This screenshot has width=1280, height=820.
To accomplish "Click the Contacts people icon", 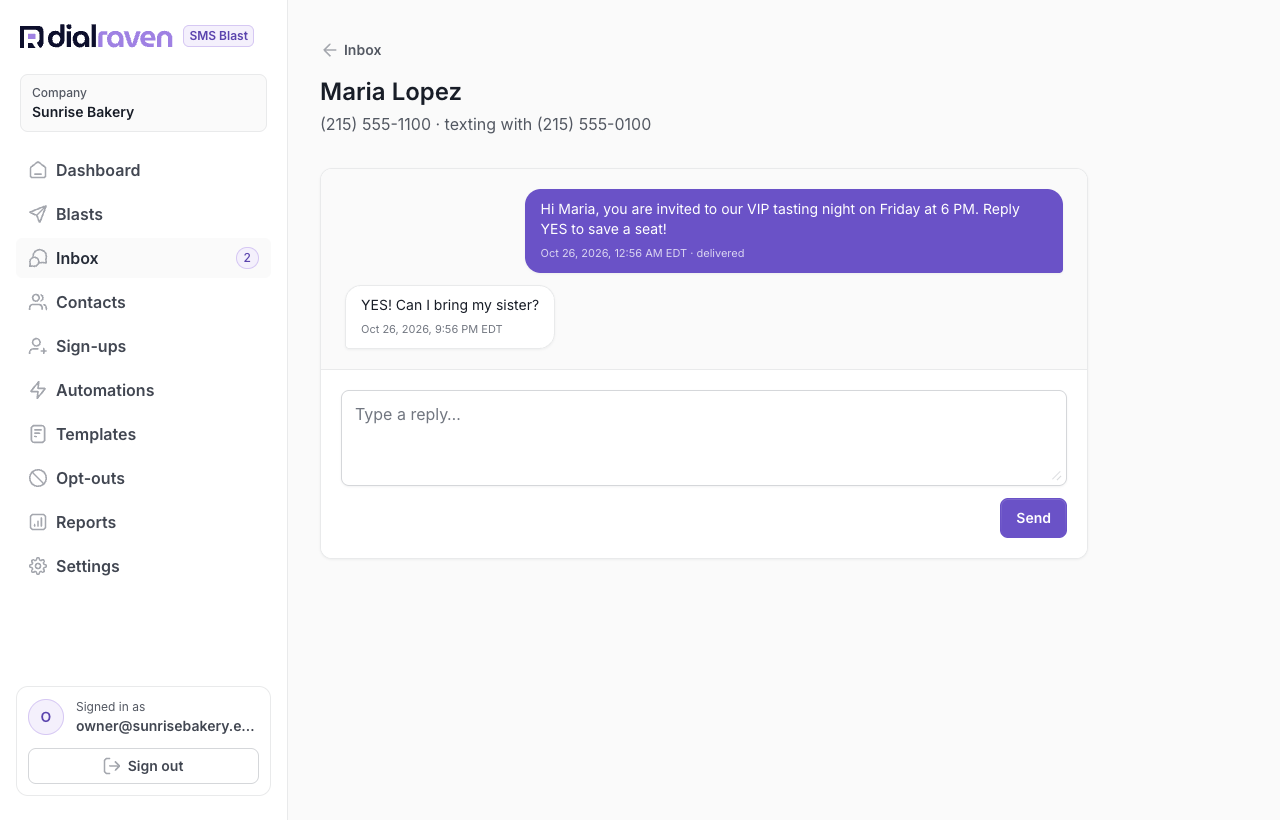I will tap(38, 302).
